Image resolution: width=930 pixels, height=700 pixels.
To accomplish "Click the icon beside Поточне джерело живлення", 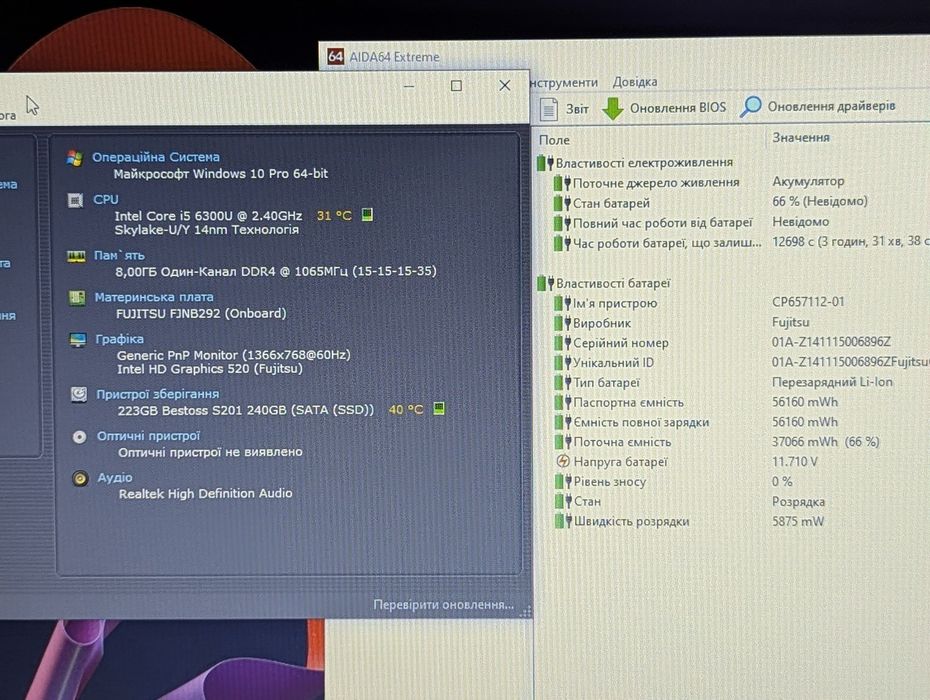I will [562, 183].
